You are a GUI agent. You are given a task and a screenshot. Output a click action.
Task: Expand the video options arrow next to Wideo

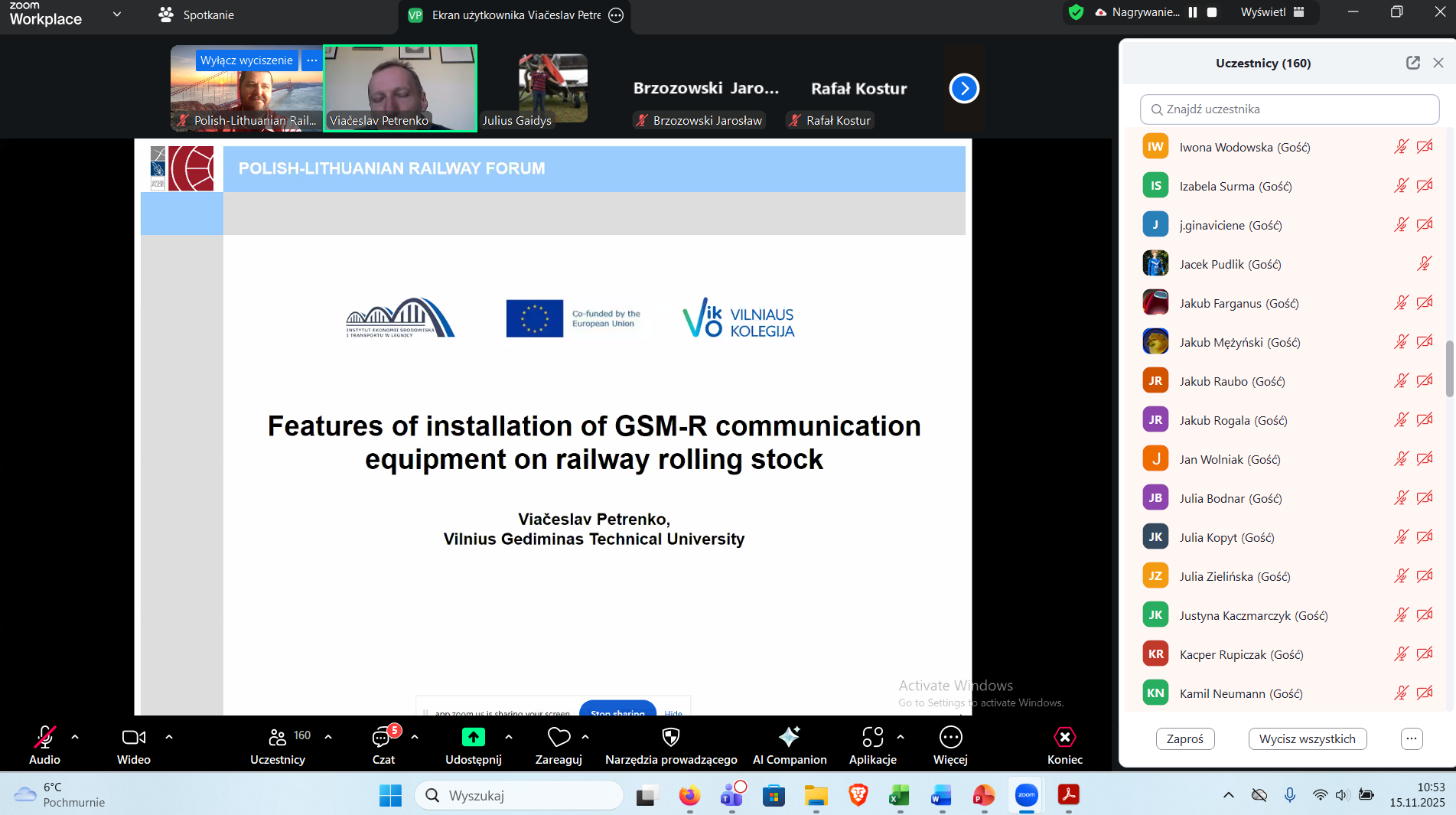pyautogui.click(x=169, y=737)
